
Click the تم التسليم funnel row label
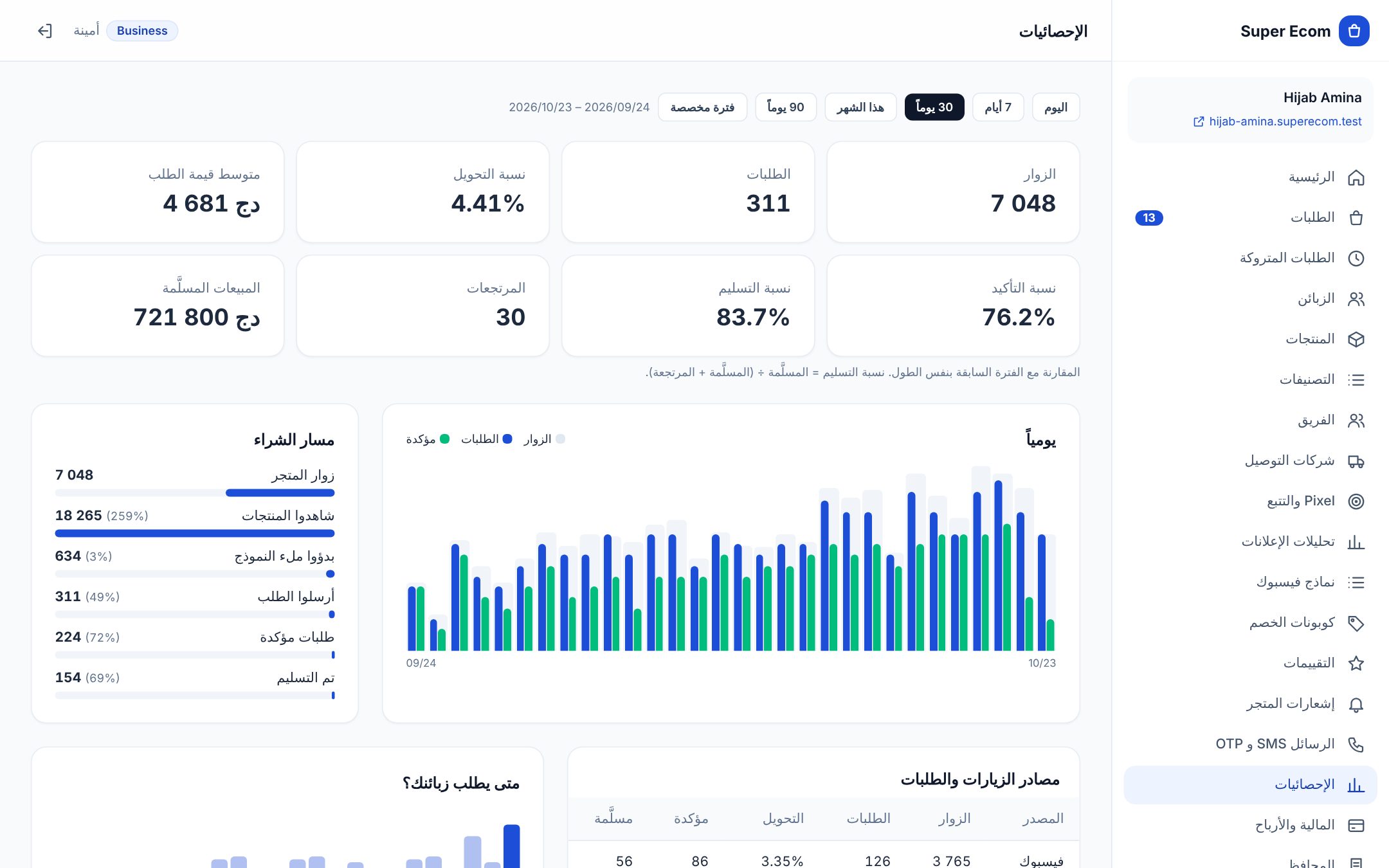pyautogui.click(x=305, y=678)
